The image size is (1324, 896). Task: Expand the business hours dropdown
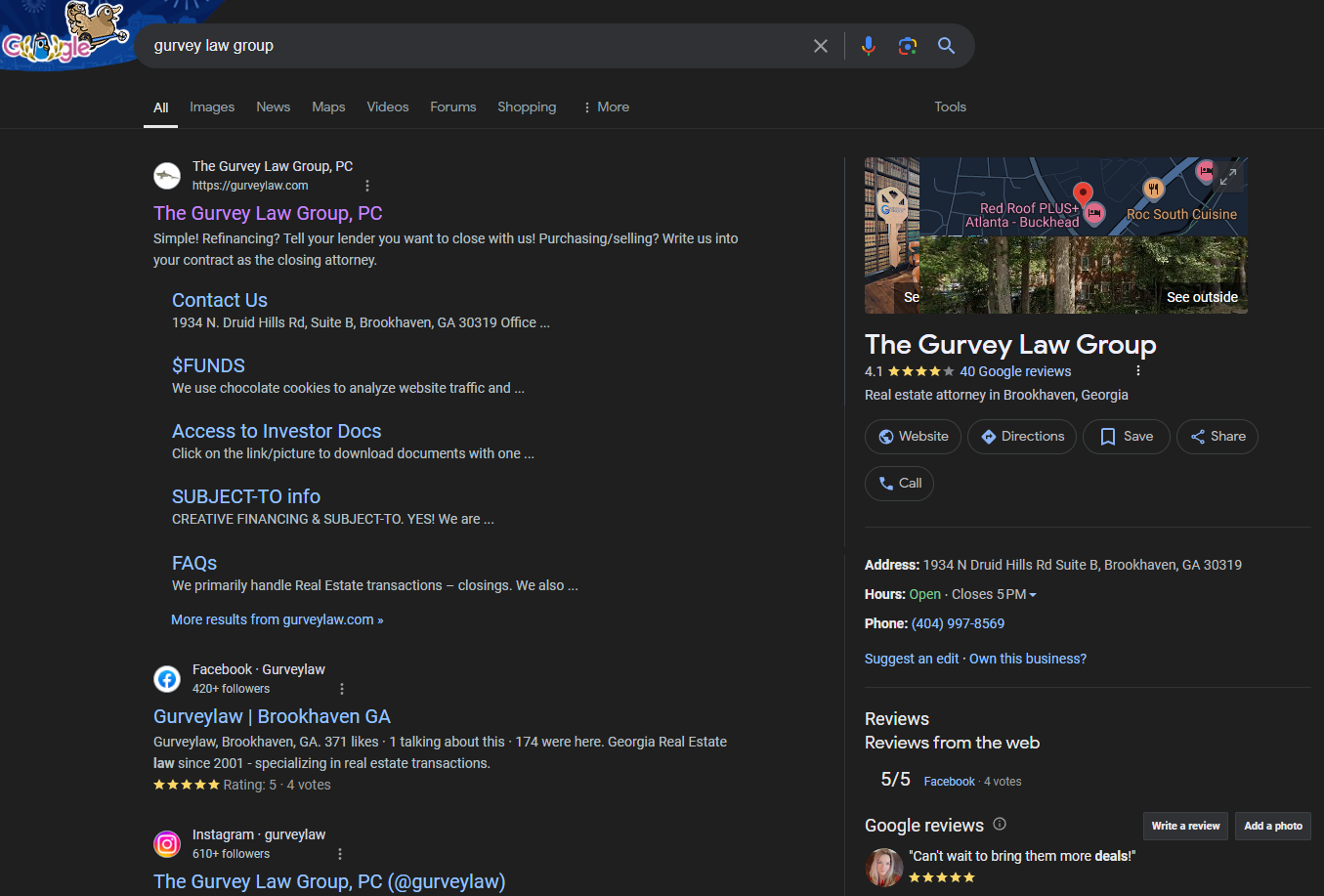tap(1033, 595)
